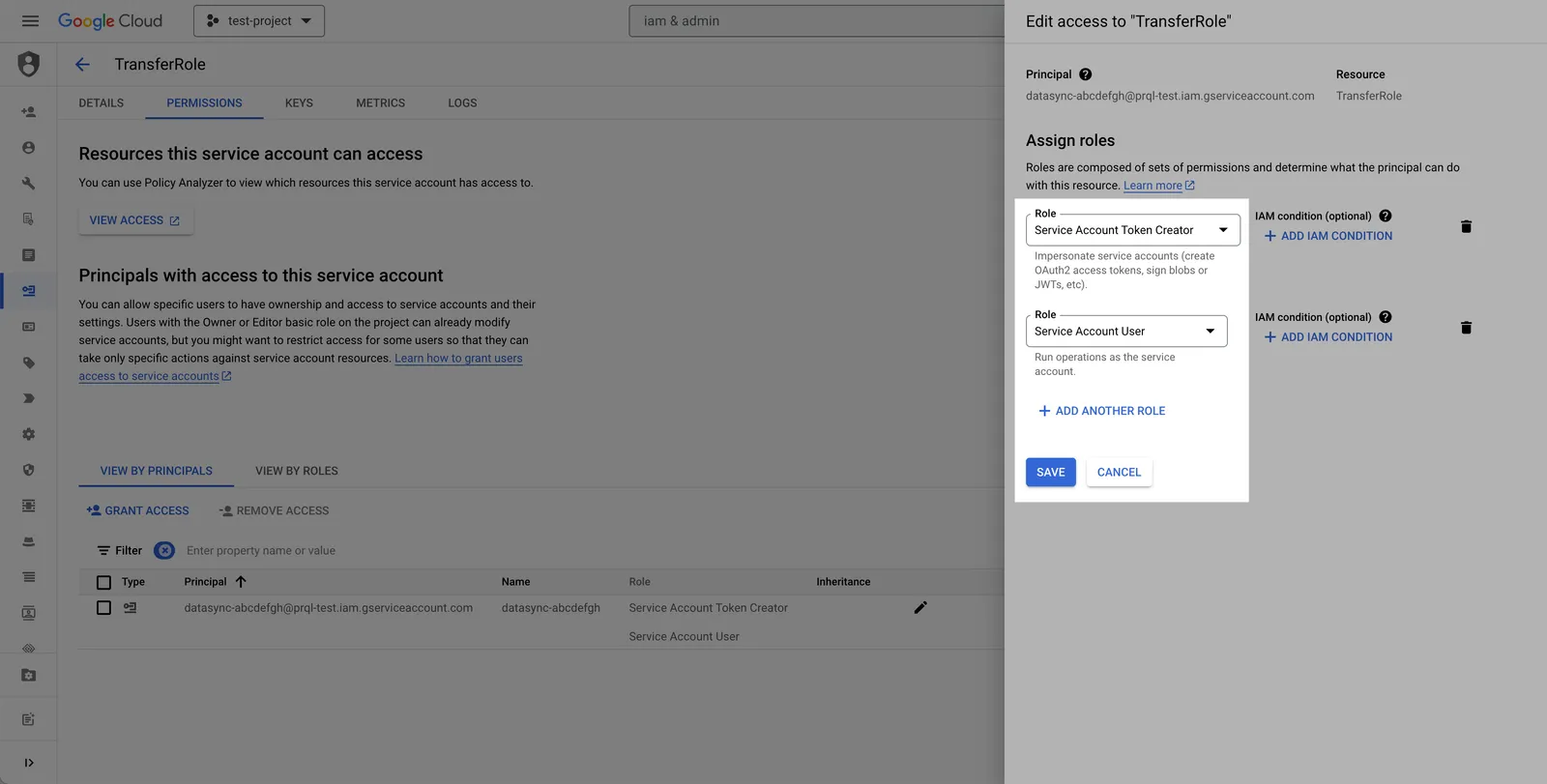Clear the filter using the X icon
Image resolution: width=1547 pixels, height=784 pixels.
point(164,550)
